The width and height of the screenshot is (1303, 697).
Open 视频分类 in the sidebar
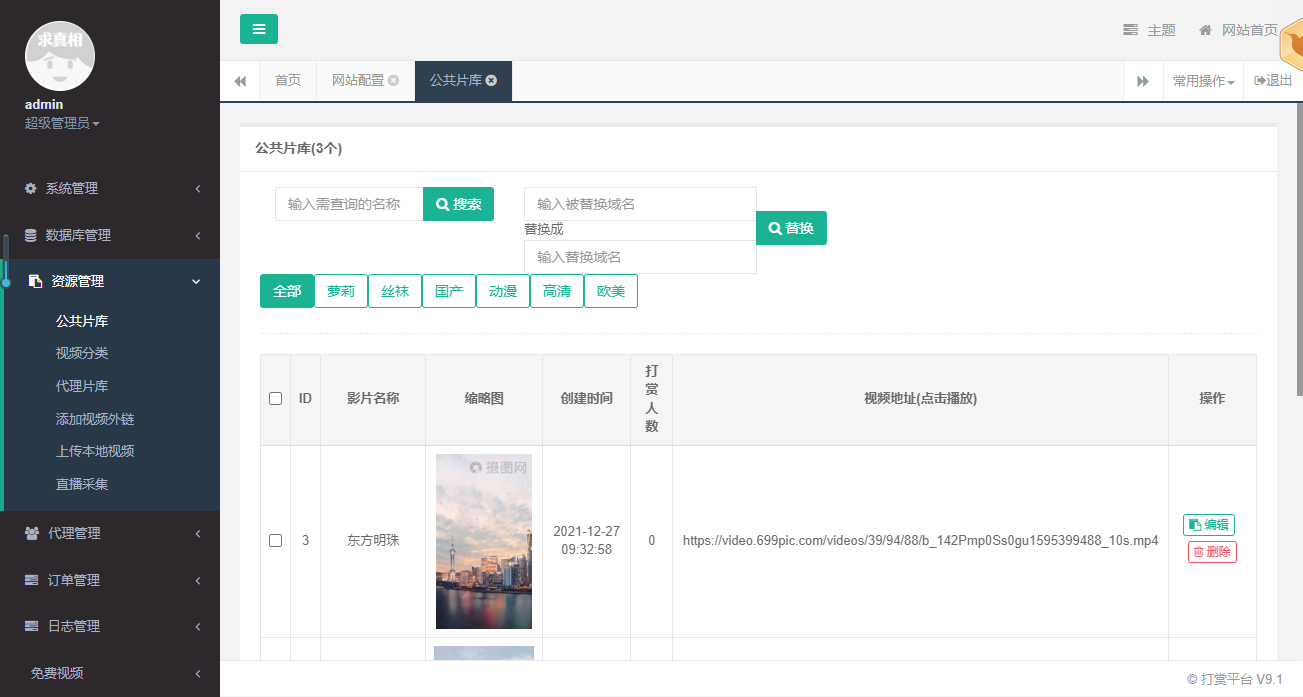tap(82, 353)
